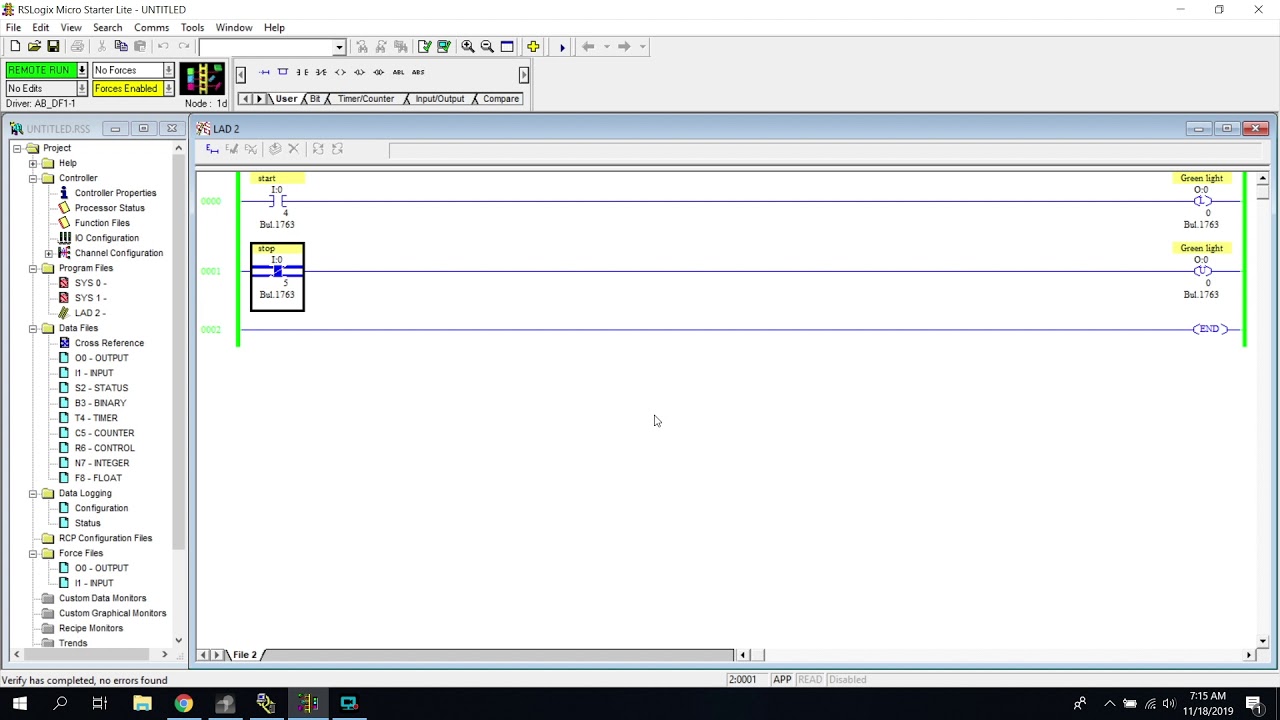Switch to the Bit instruction tab

(315, 99)
